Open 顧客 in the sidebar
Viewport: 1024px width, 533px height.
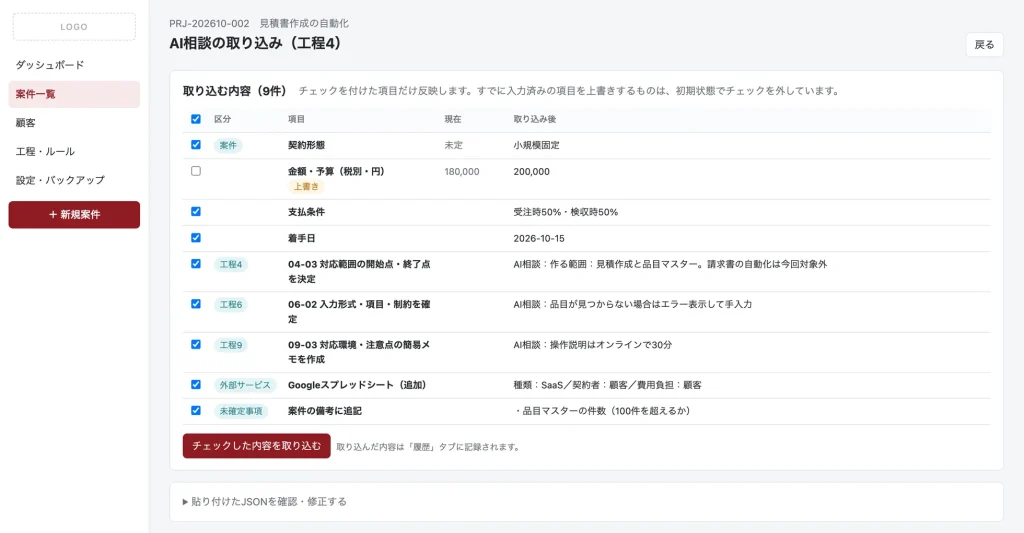[x=74, y=123]
